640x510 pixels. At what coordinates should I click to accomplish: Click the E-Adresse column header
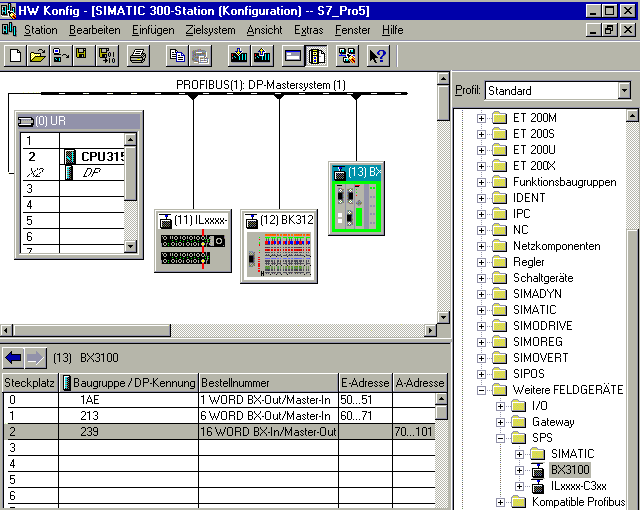[x=365, y=383]
